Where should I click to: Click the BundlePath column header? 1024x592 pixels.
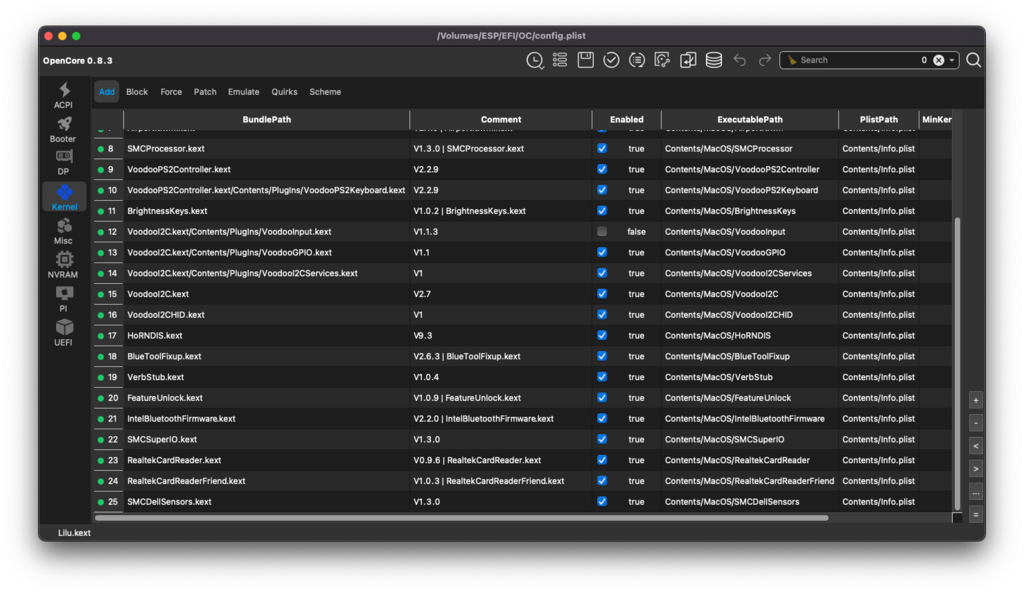click(x=267, y=120)
